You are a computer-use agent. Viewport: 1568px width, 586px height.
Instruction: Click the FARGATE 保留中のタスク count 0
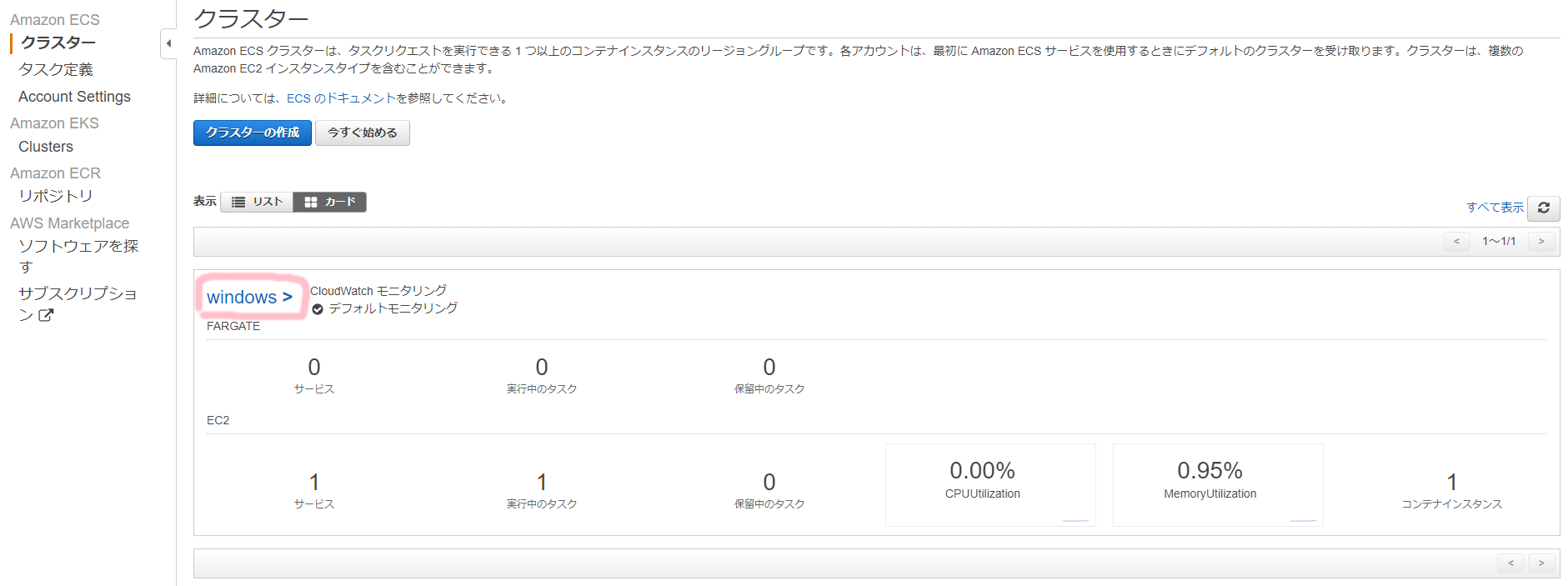pos(769,368)
